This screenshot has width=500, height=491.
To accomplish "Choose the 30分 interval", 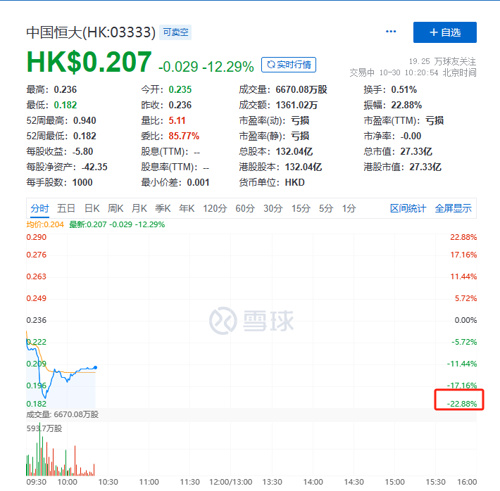I will pos(273,209).
